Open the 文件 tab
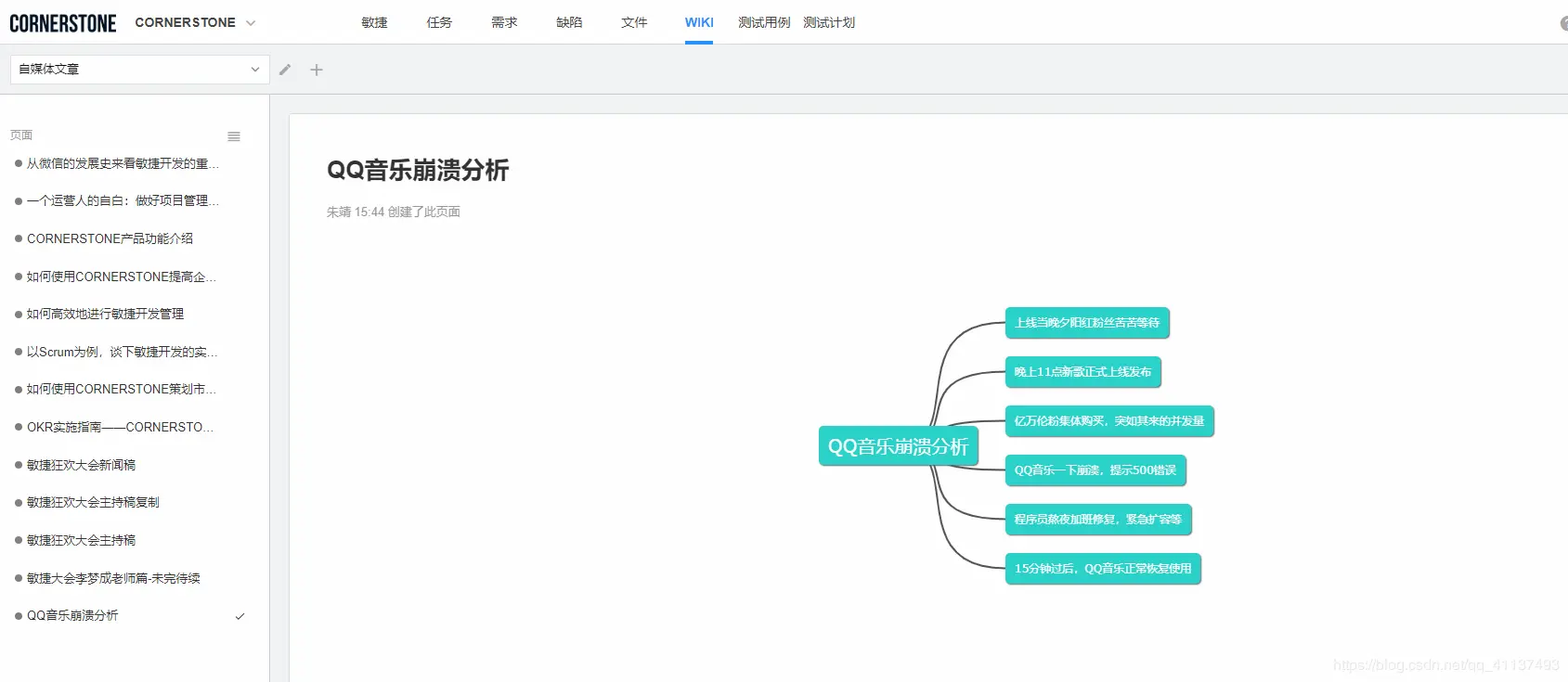Image resolution: width=1568 pixels, height=682 pixels. [x=635, y=22]
